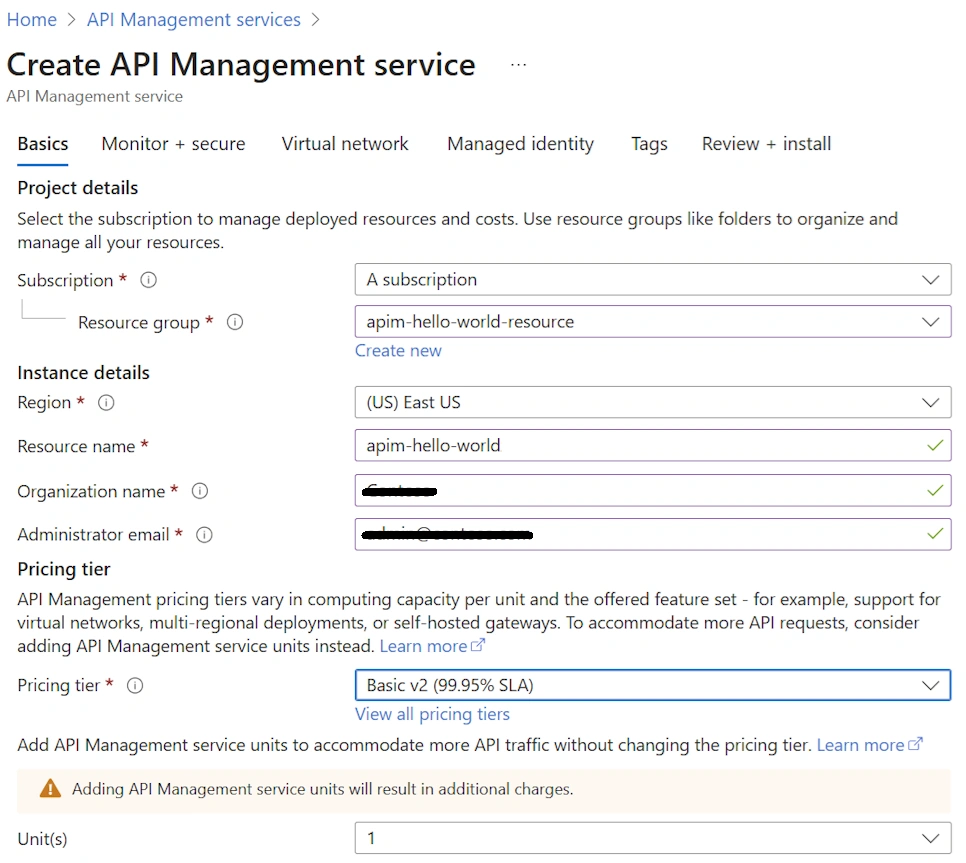Screen dimensions: 966x863
Task: Click the Project details heading
Action: [78, 188]
